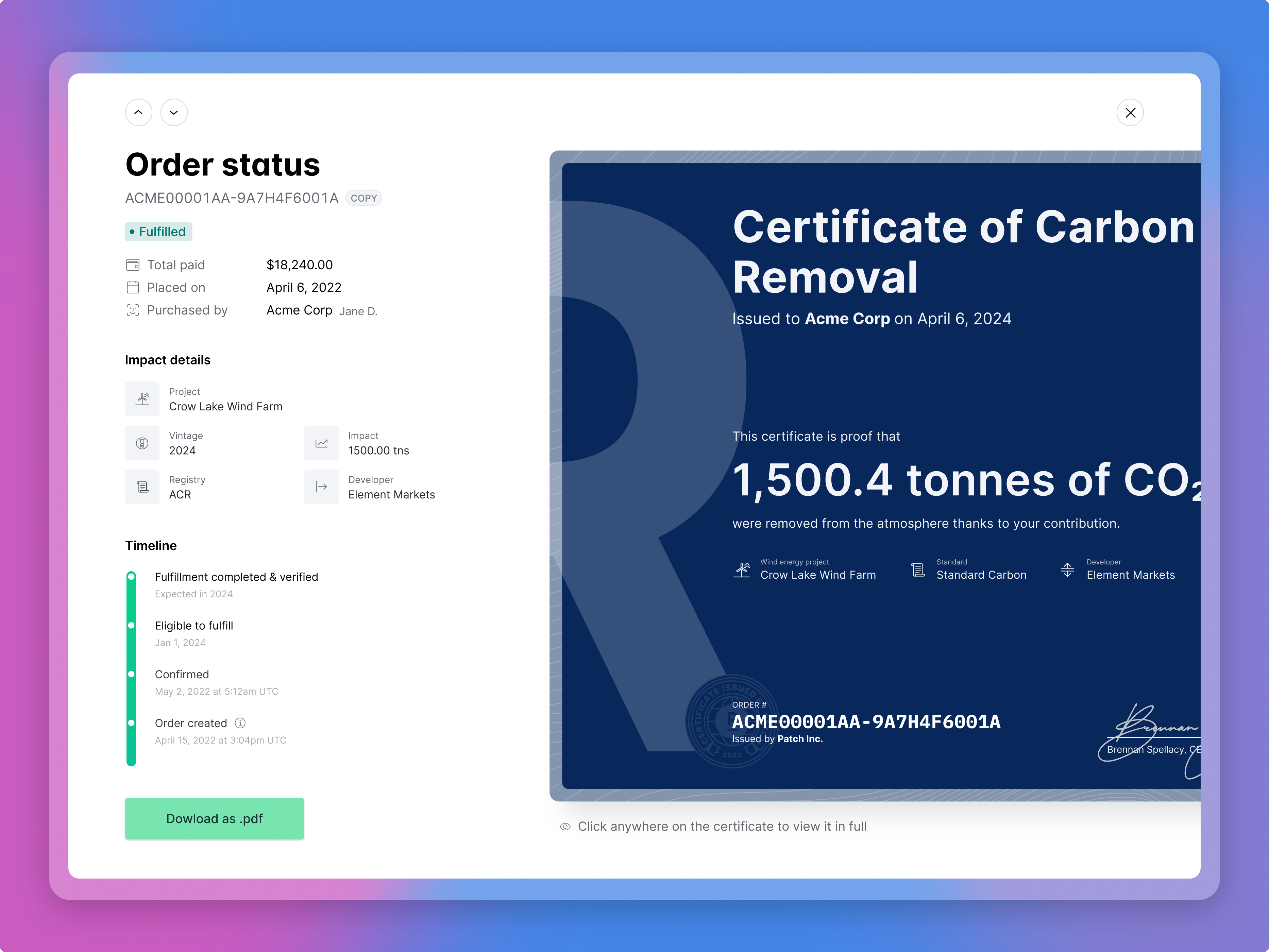Go to next order with down chevron

[x=174, y=113]
